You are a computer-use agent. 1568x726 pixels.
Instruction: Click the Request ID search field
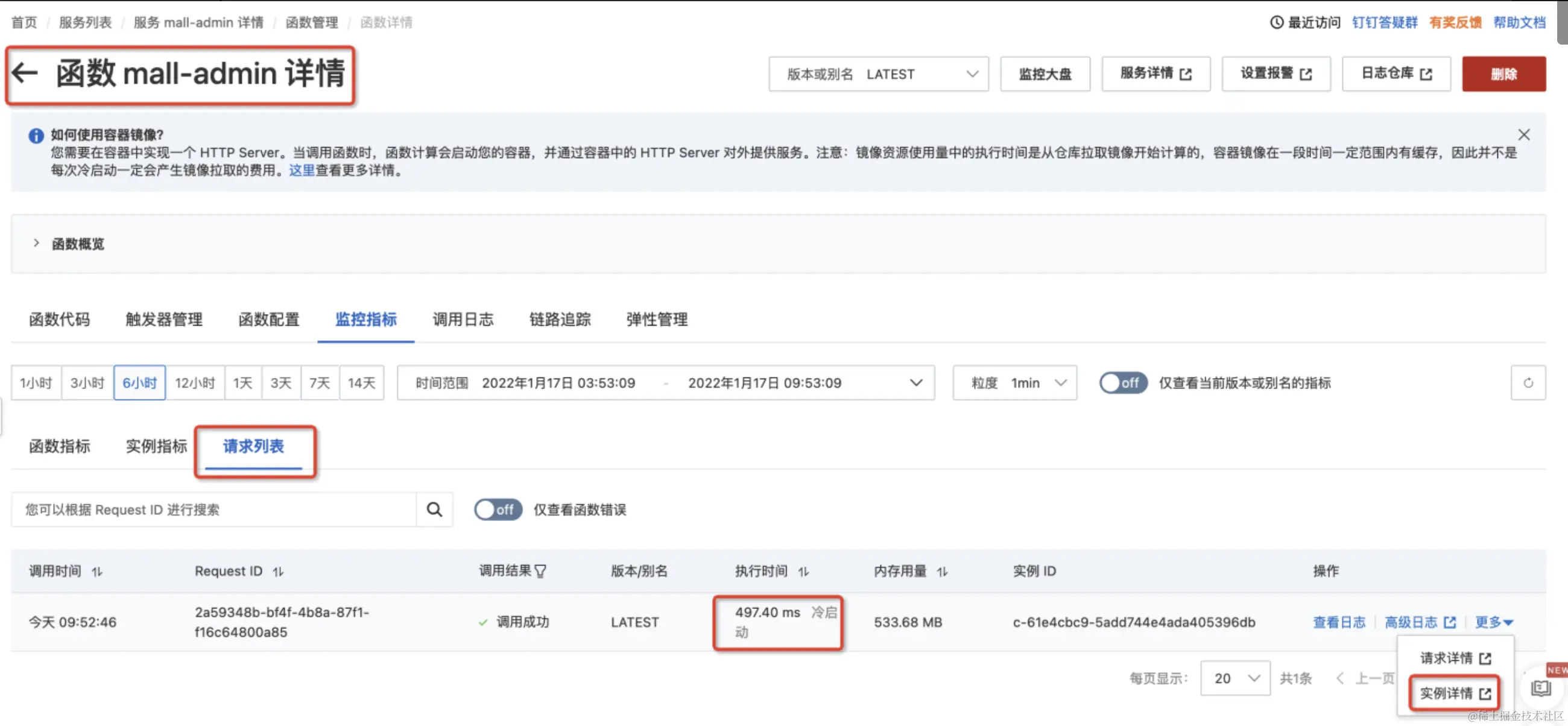(x=213, y=510)
